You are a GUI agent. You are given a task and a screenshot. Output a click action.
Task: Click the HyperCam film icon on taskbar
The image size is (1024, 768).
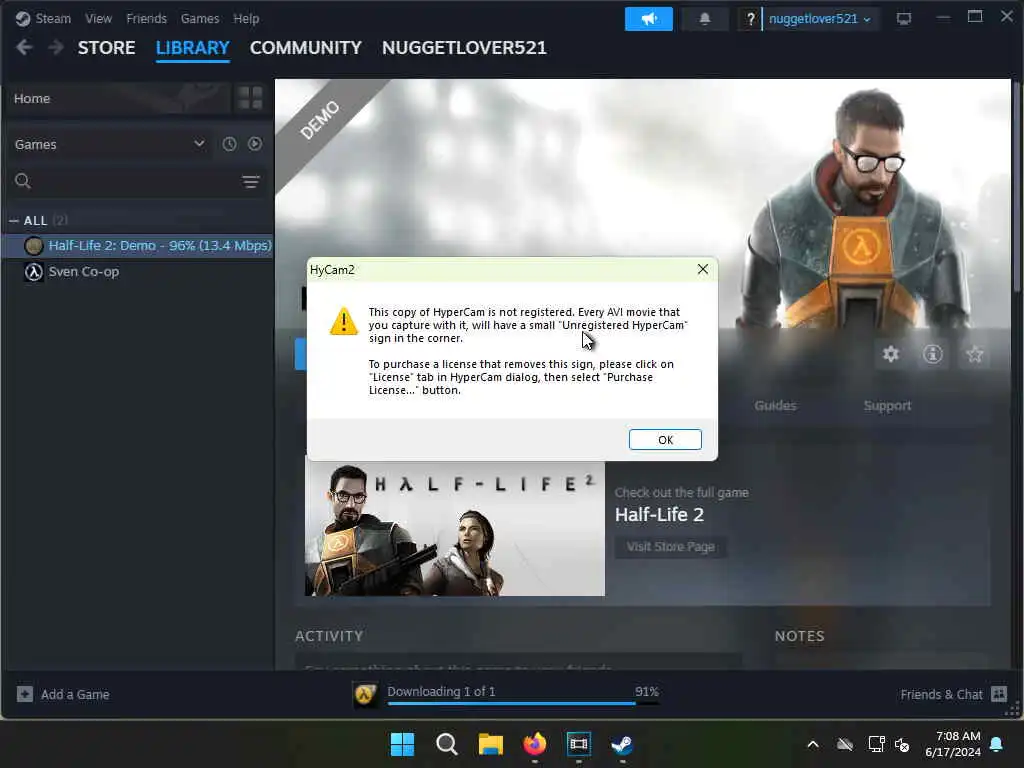[579, 744]
